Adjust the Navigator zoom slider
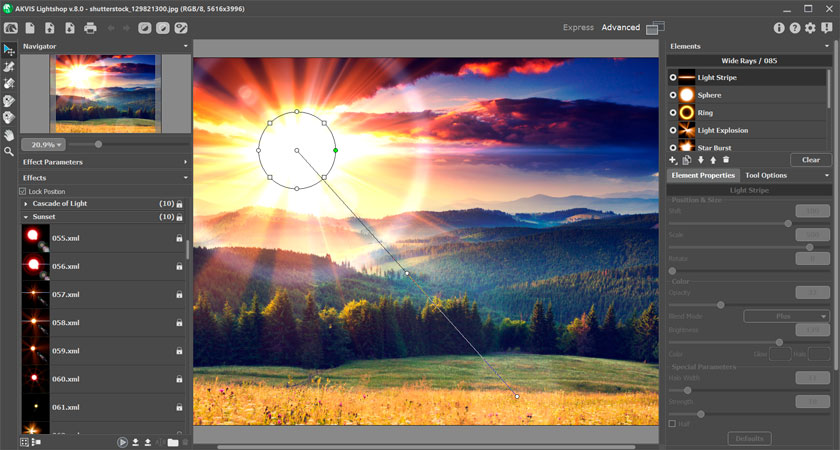The height and width of the screenshot is (450, 840). coord(98,144)
